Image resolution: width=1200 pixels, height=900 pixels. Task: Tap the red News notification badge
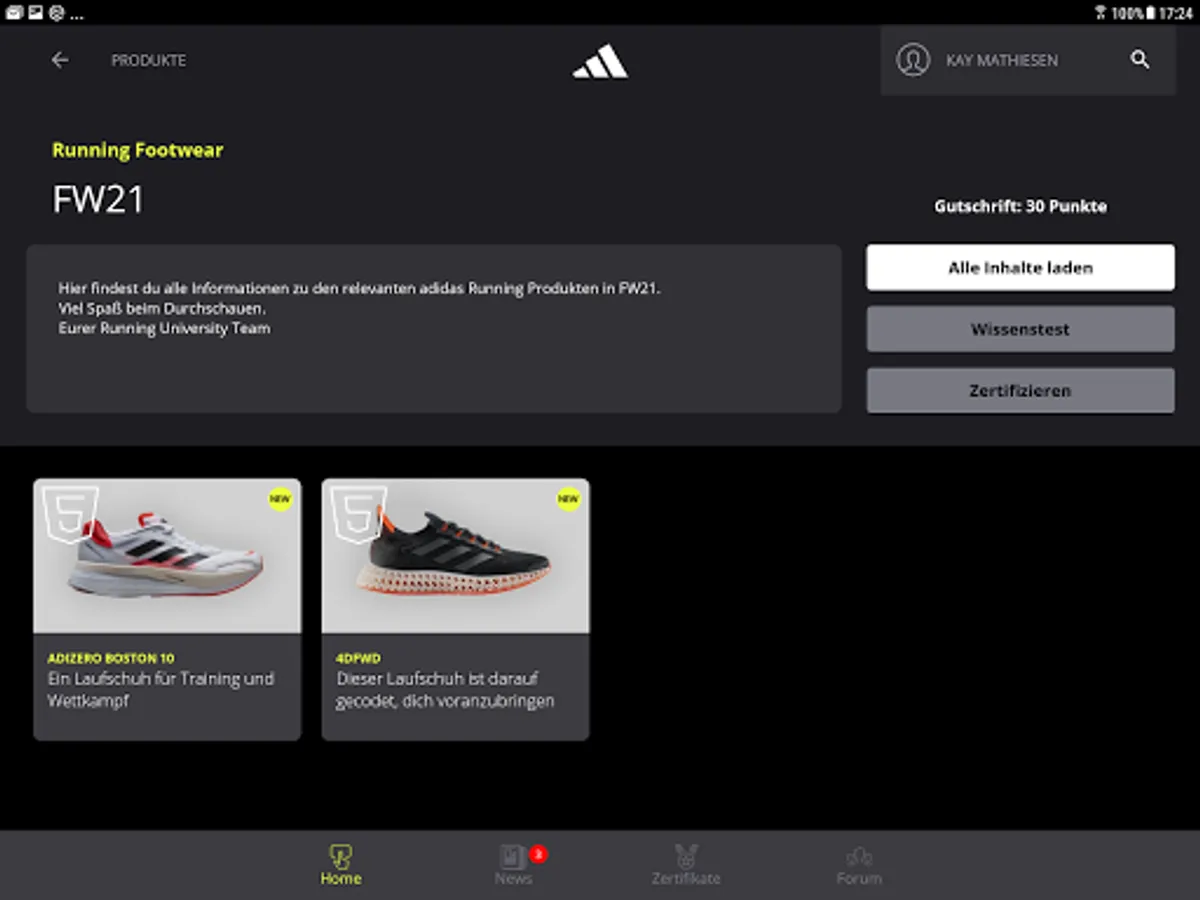[x=538, y=854]
